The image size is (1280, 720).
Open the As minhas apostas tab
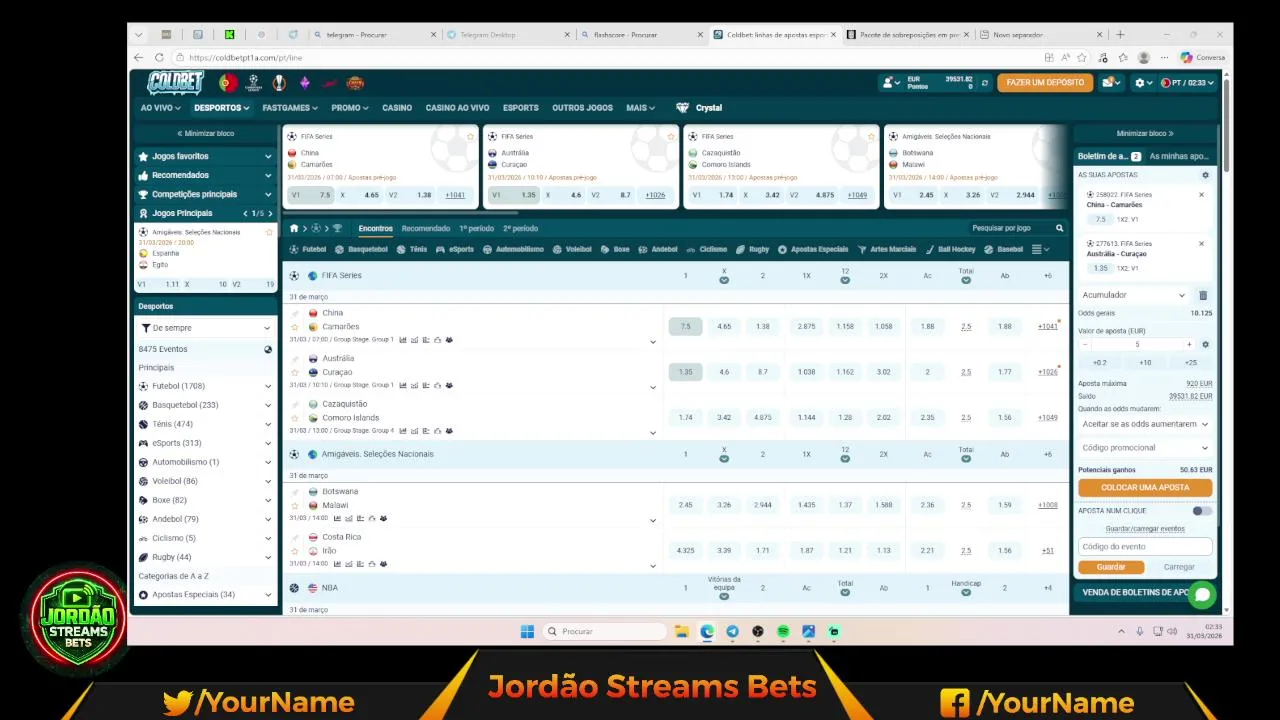[x=1179, y=156]
